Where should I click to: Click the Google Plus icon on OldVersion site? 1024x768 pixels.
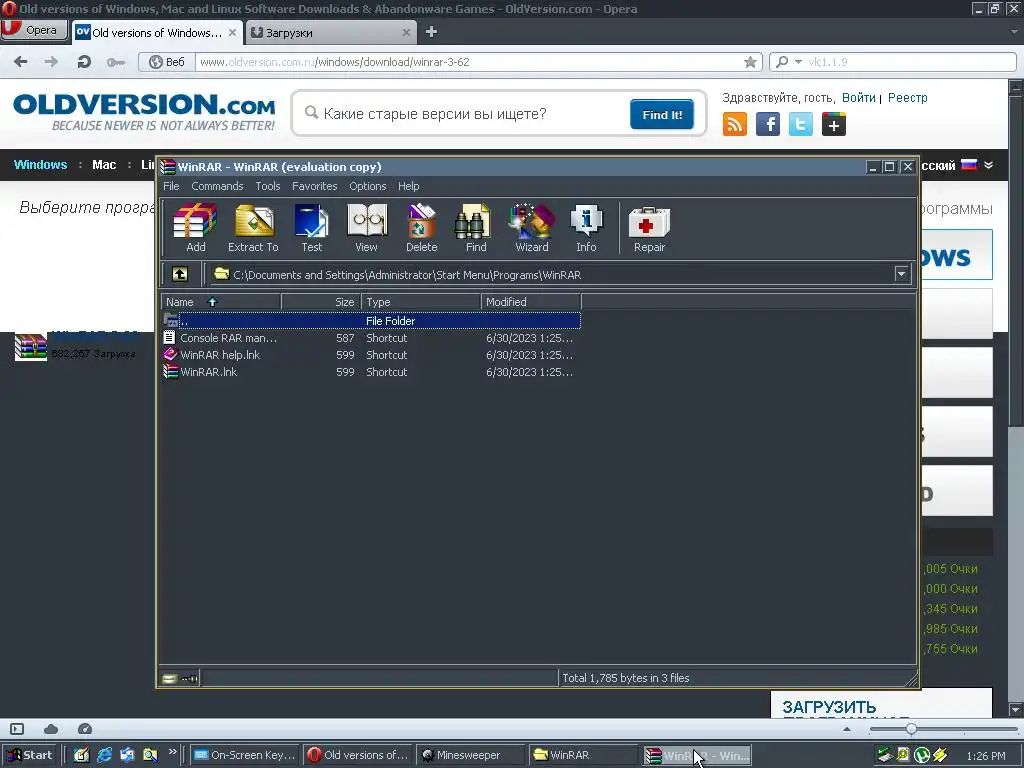point(834,124)
